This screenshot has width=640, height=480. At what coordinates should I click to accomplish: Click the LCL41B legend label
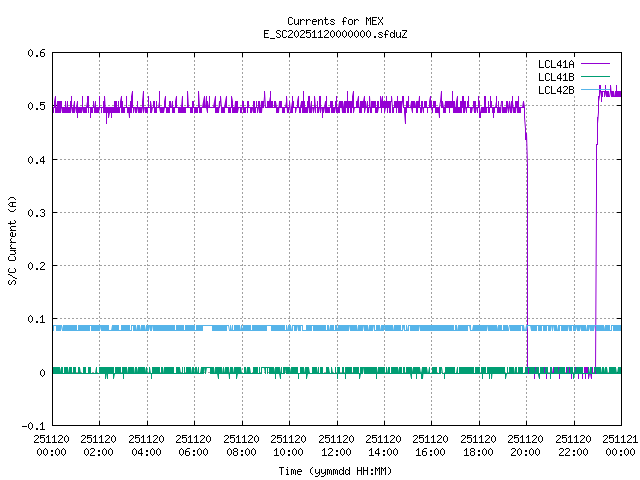(x=555, y=76)
